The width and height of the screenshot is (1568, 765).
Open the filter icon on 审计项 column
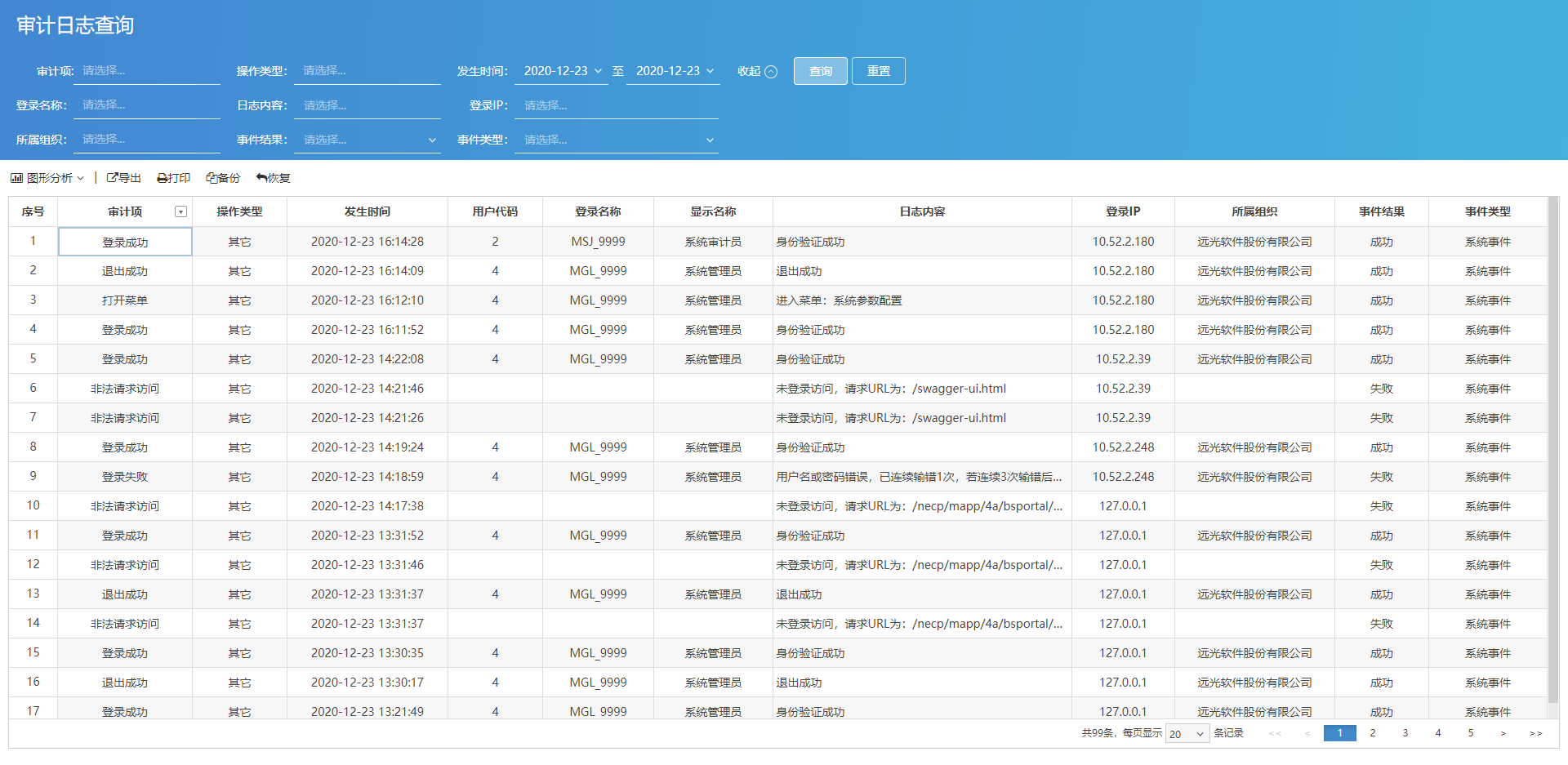click(180, 211)
